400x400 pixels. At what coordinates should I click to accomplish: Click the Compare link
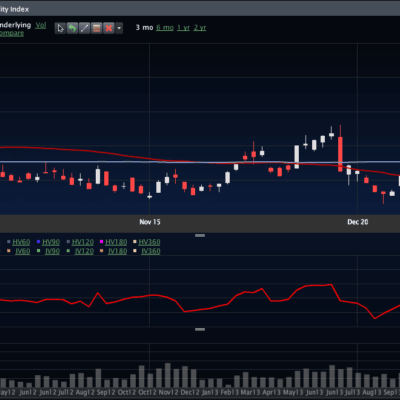[11, 33]
